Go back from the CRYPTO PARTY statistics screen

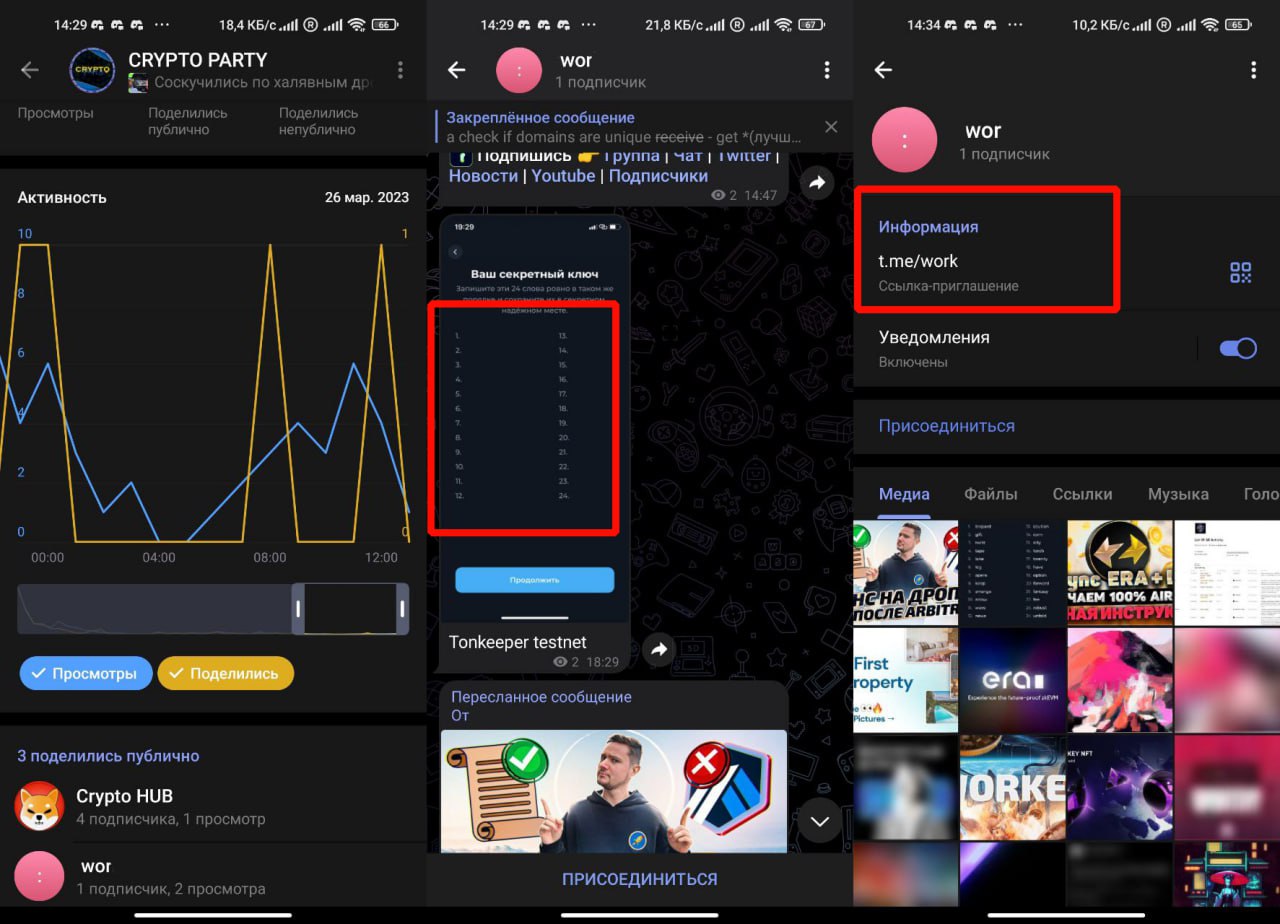[x=30, y=69]
